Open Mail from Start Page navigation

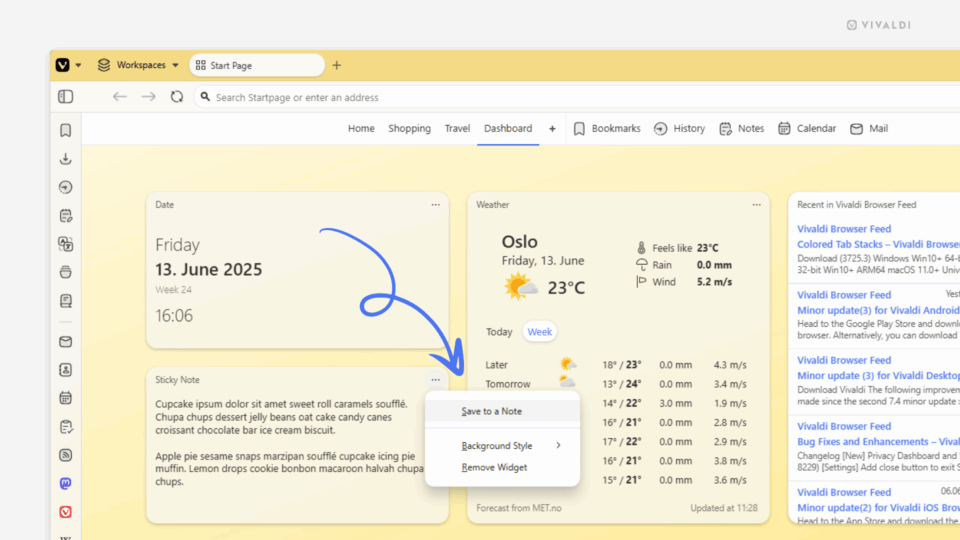[869, 129]
